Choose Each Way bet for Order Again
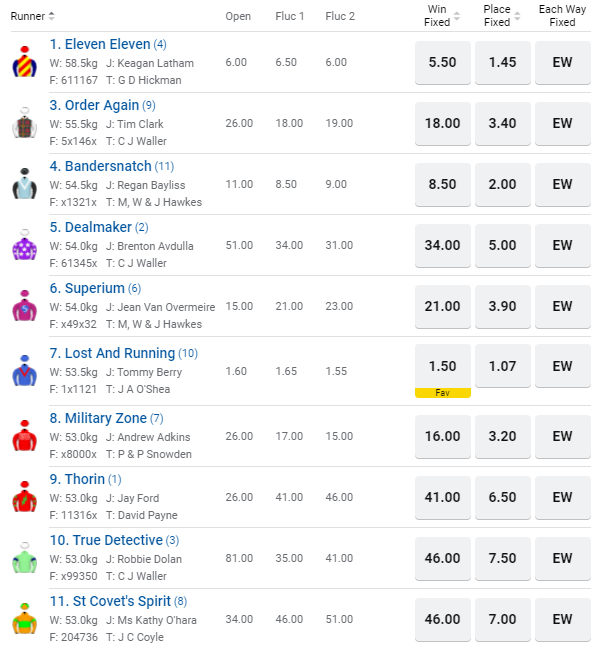 click(x=562, y=123)
